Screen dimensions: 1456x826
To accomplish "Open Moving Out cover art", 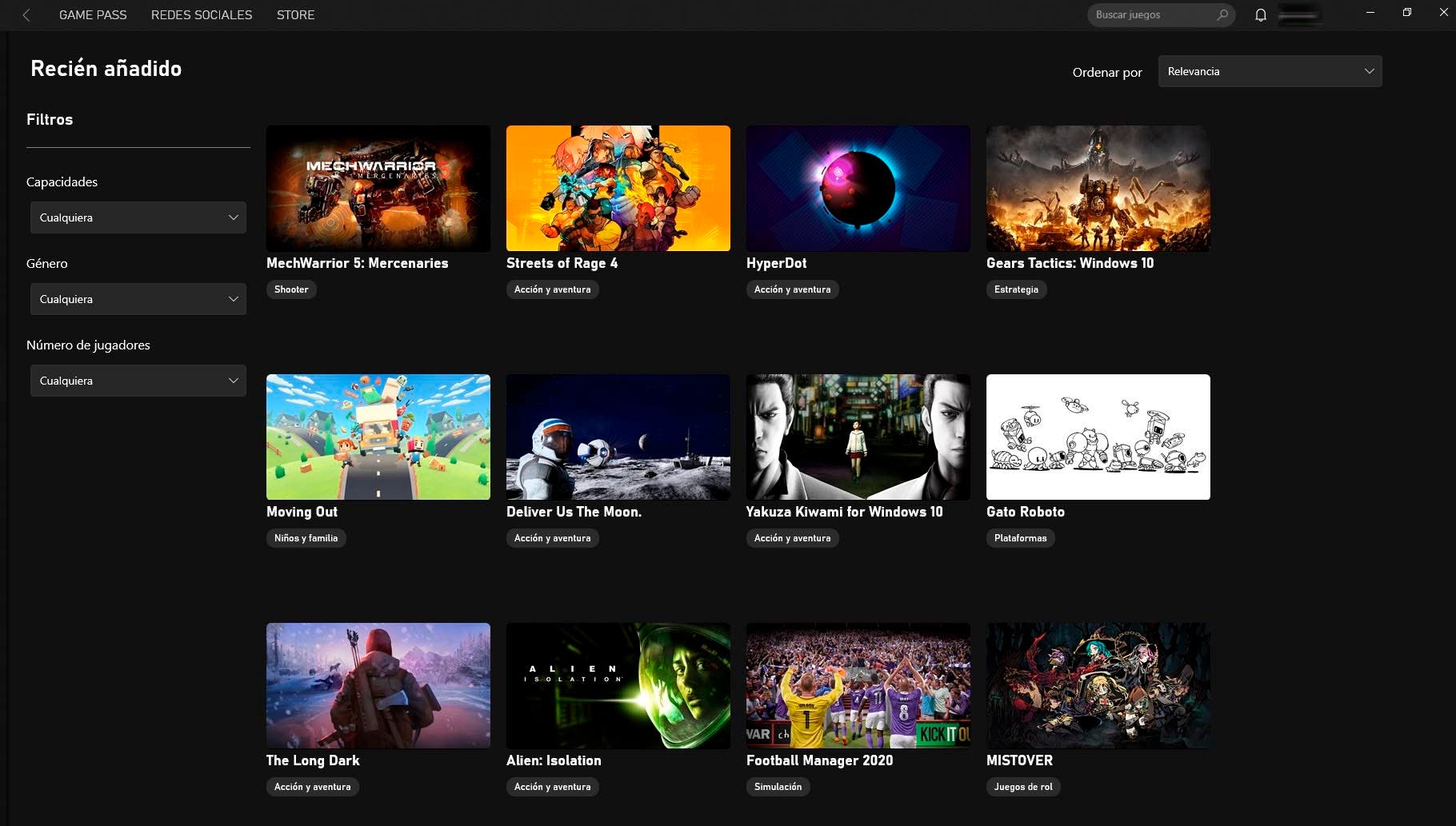I will click(378, 437).
